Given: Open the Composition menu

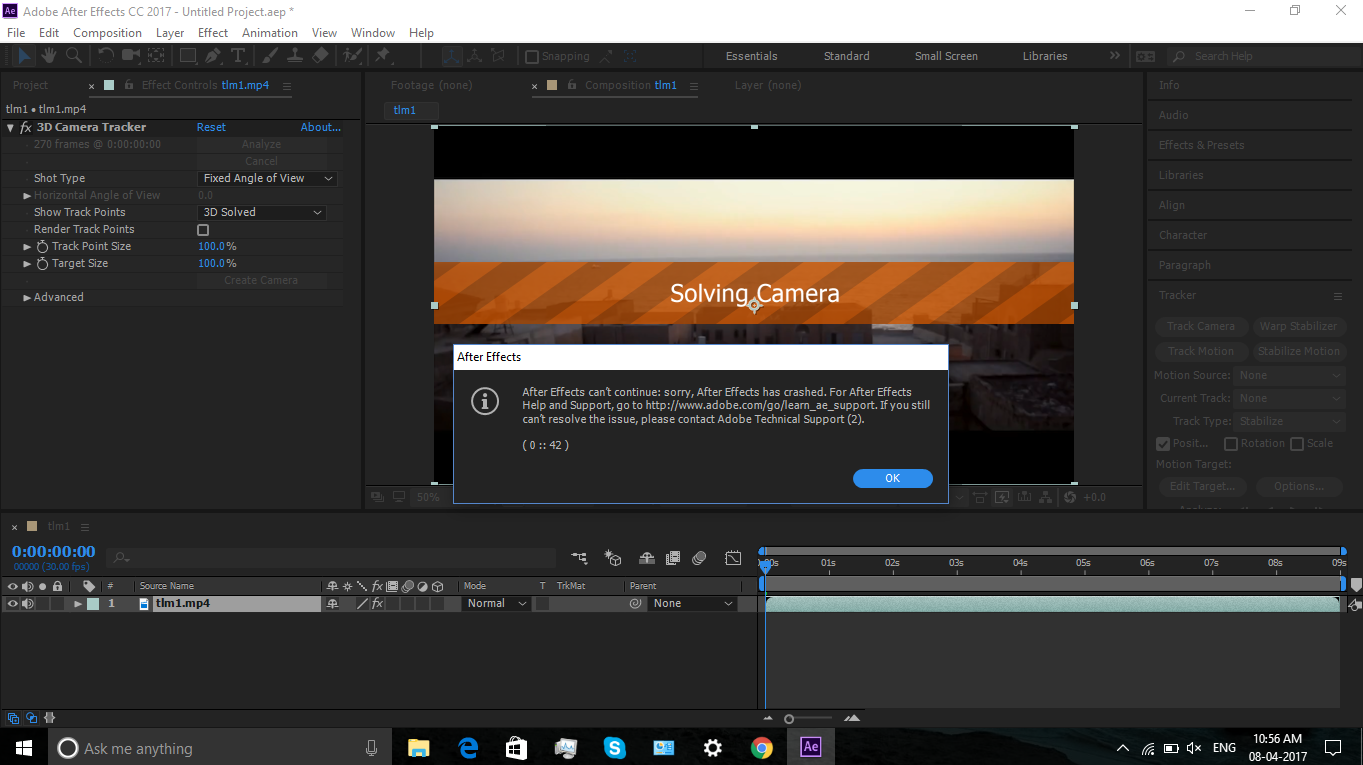Looking at the screenshot, I should [107, 33].
